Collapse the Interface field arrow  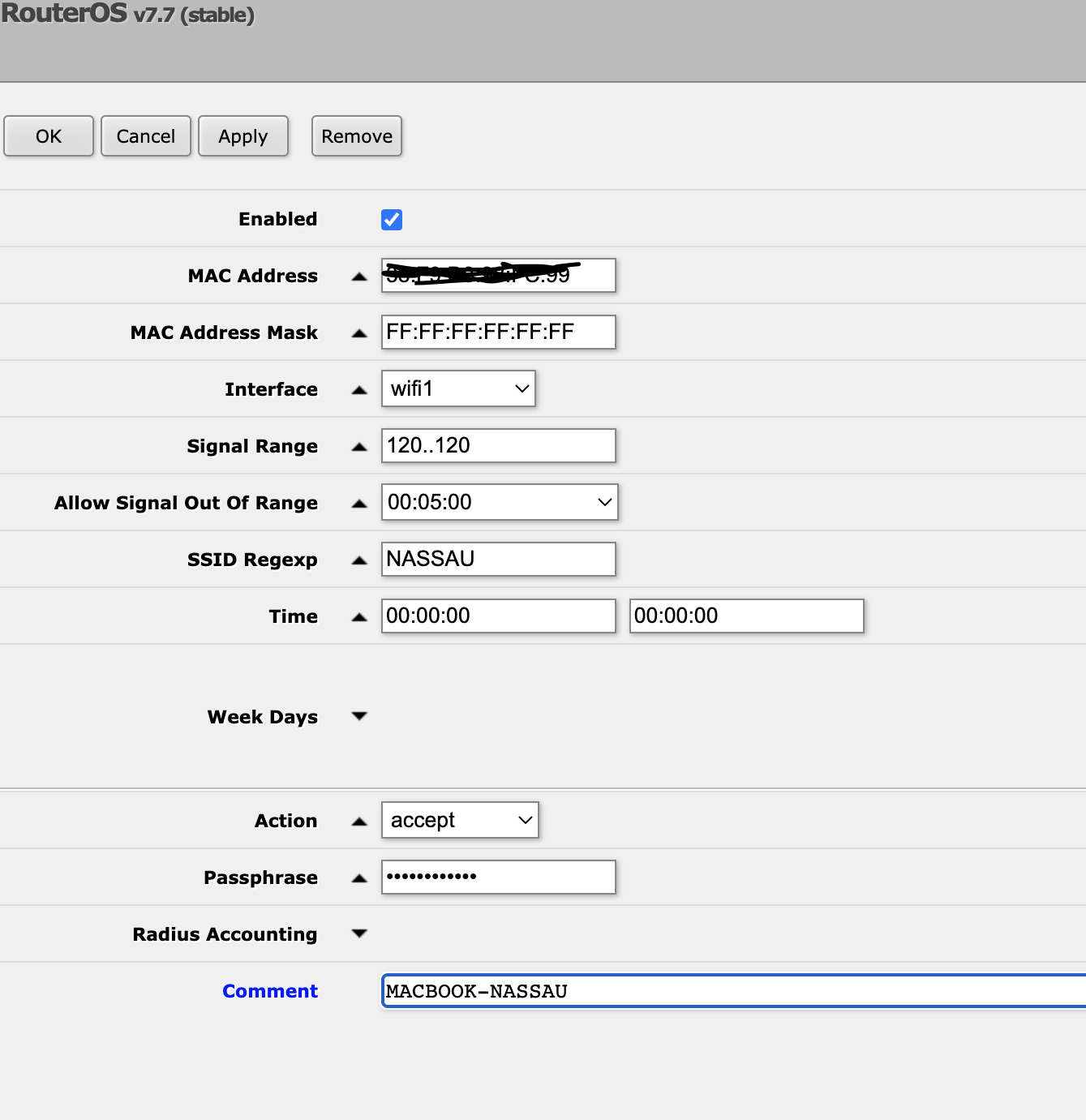click(x=359, y=390)
